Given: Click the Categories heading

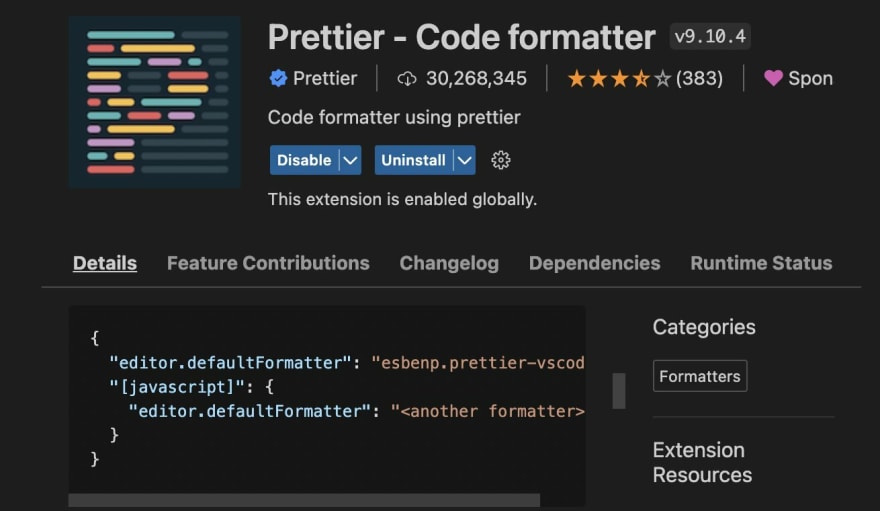Looking at the screenshot, I should click(x=704, y=327).
